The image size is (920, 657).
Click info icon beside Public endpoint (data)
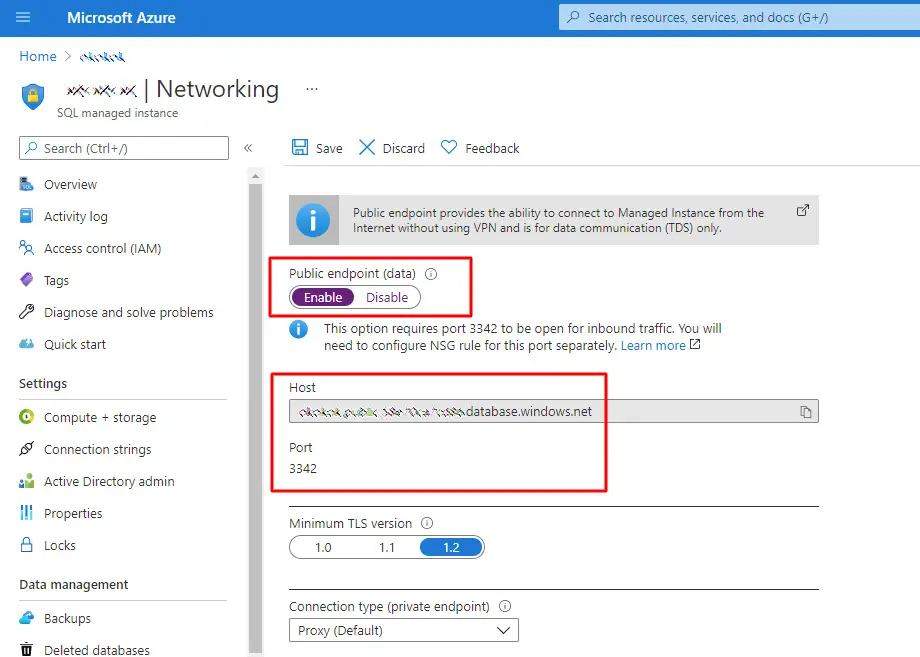click(x=431, y=274)
